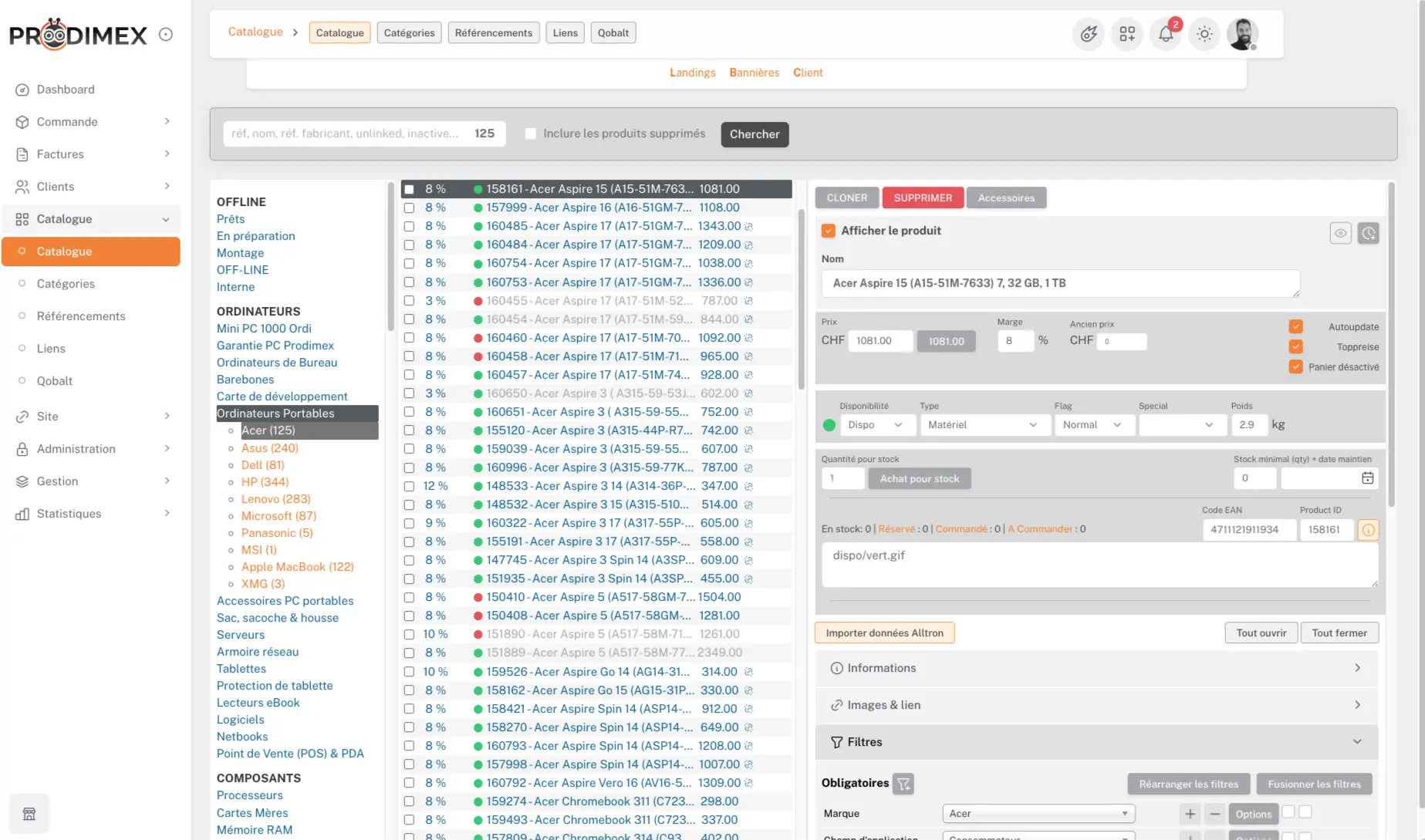This screenshot has height=840, width=1425.
Task: Toggle light theme sun icon
Action: coord(1204,34)
